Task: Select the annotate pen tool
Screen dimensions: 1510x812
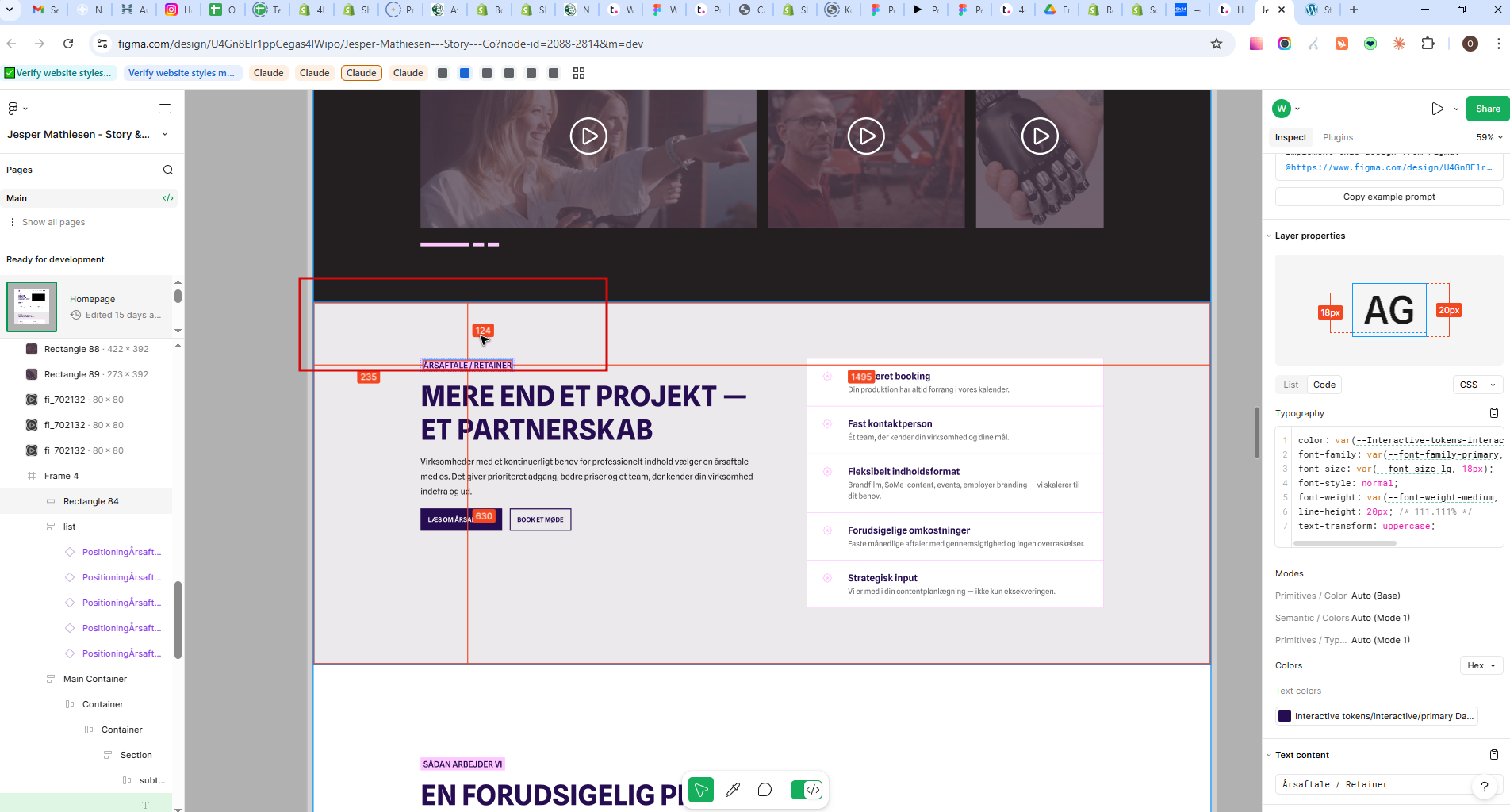Action: 733,790
